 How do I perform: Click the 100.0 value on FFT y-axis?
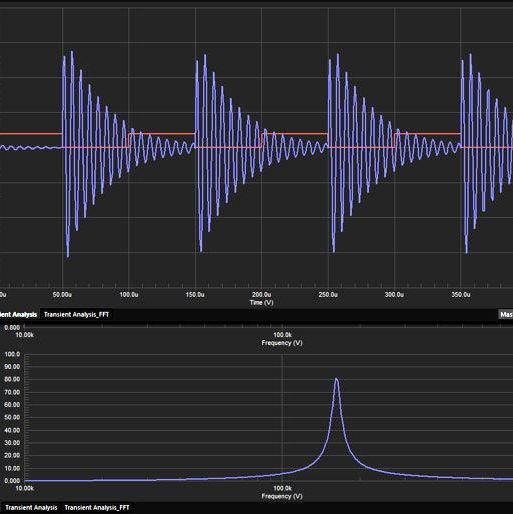(12, 354)
